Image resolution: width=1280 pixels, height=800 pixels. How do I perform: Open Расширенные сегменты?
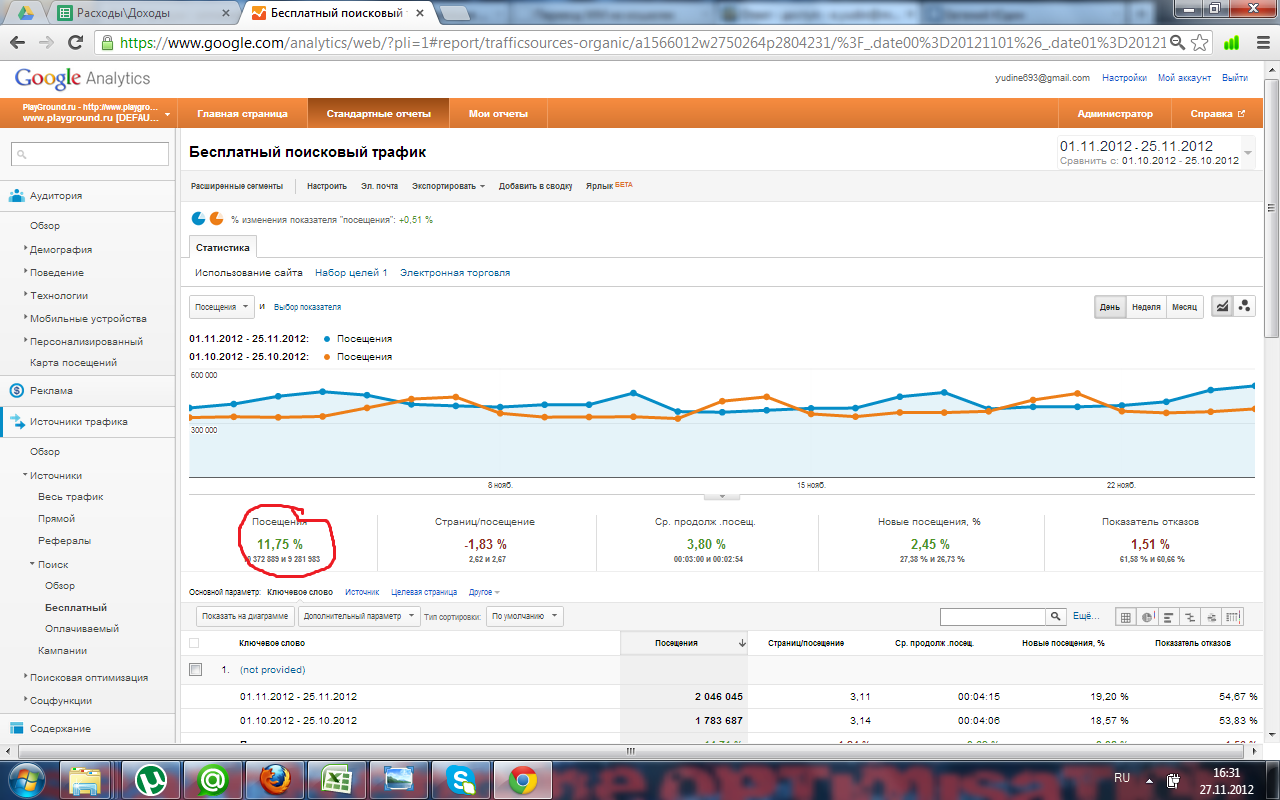(237, 186)
